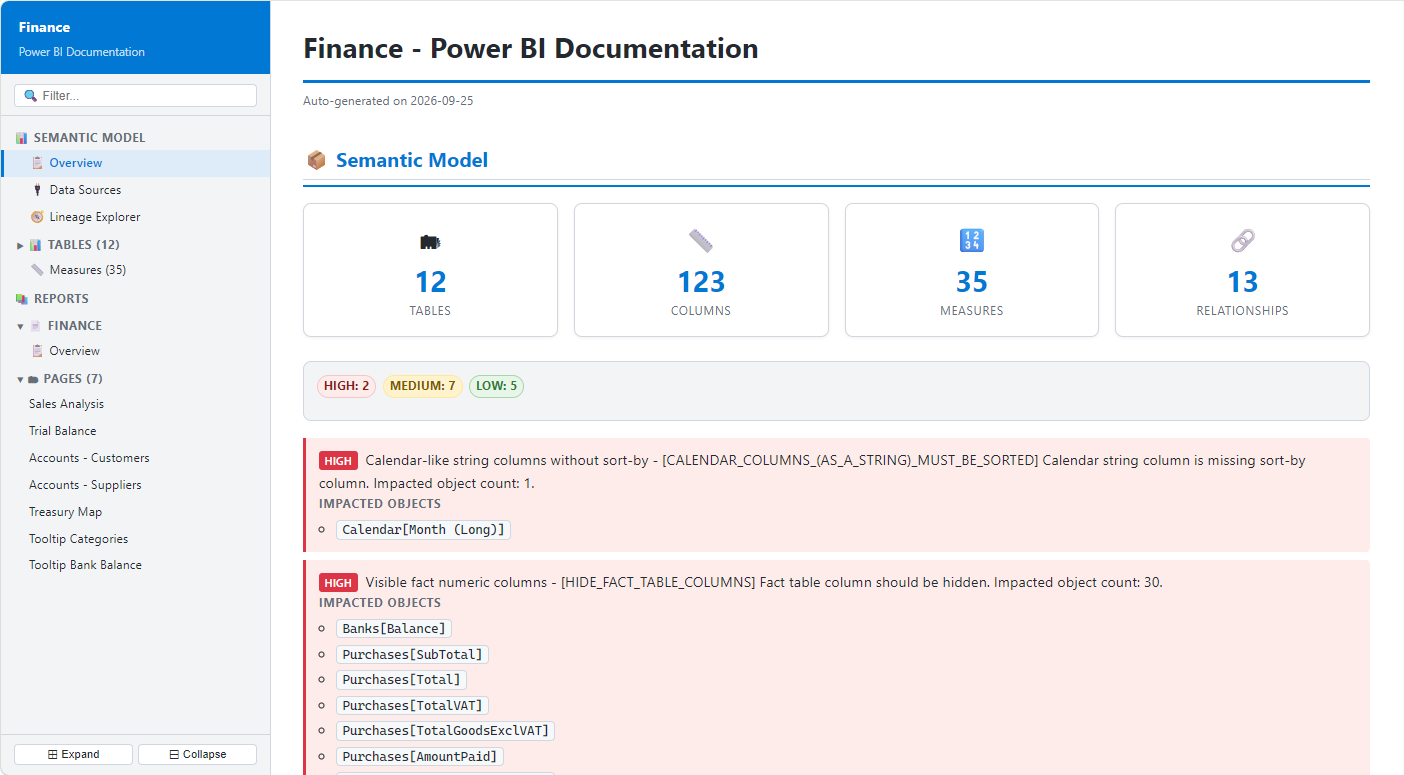The height and width of the screenshot is (775, 1404).
Task: Open Measures (35) in the sidebar
Action: coord(135,270)
